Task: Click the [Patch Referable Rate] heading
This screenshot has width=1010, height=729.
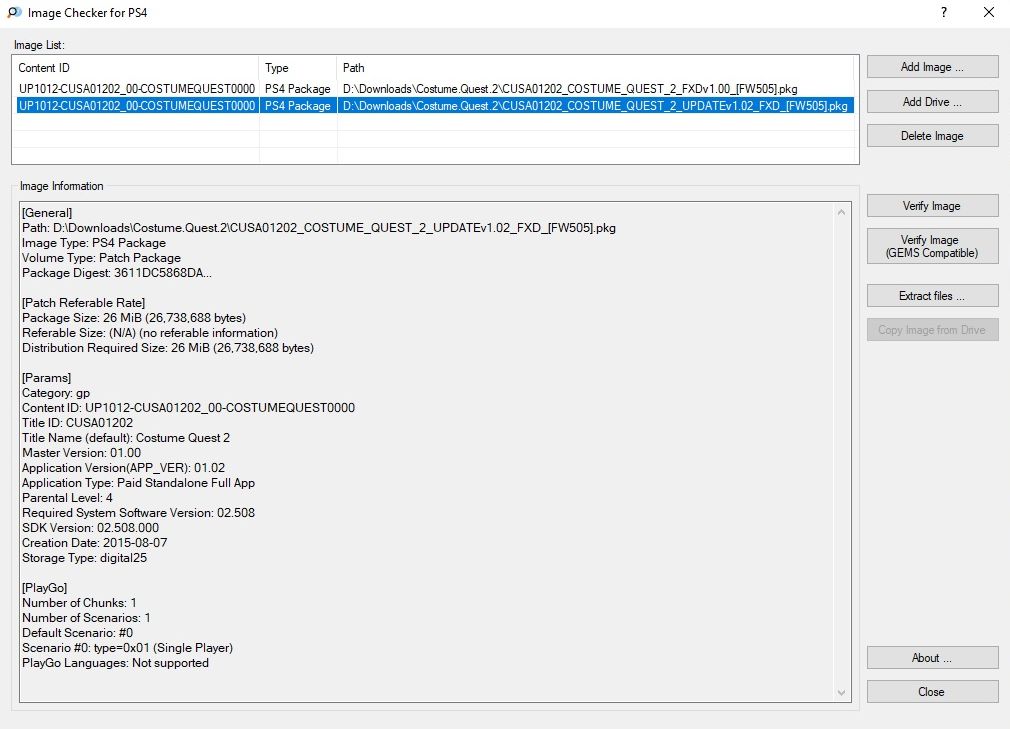Action: (x=84, y=303)
